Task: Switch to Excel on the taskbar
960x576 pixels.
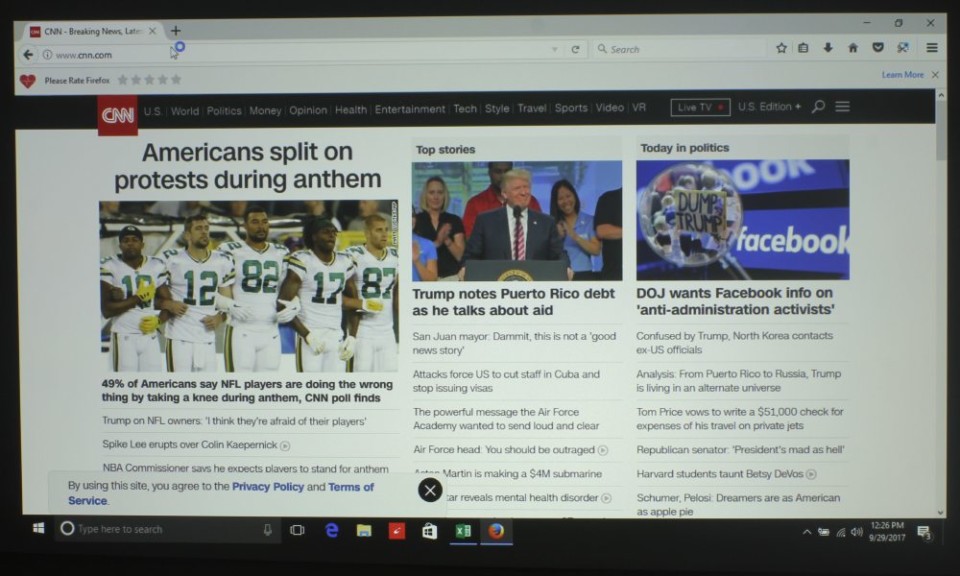Action: coord(463,531)
